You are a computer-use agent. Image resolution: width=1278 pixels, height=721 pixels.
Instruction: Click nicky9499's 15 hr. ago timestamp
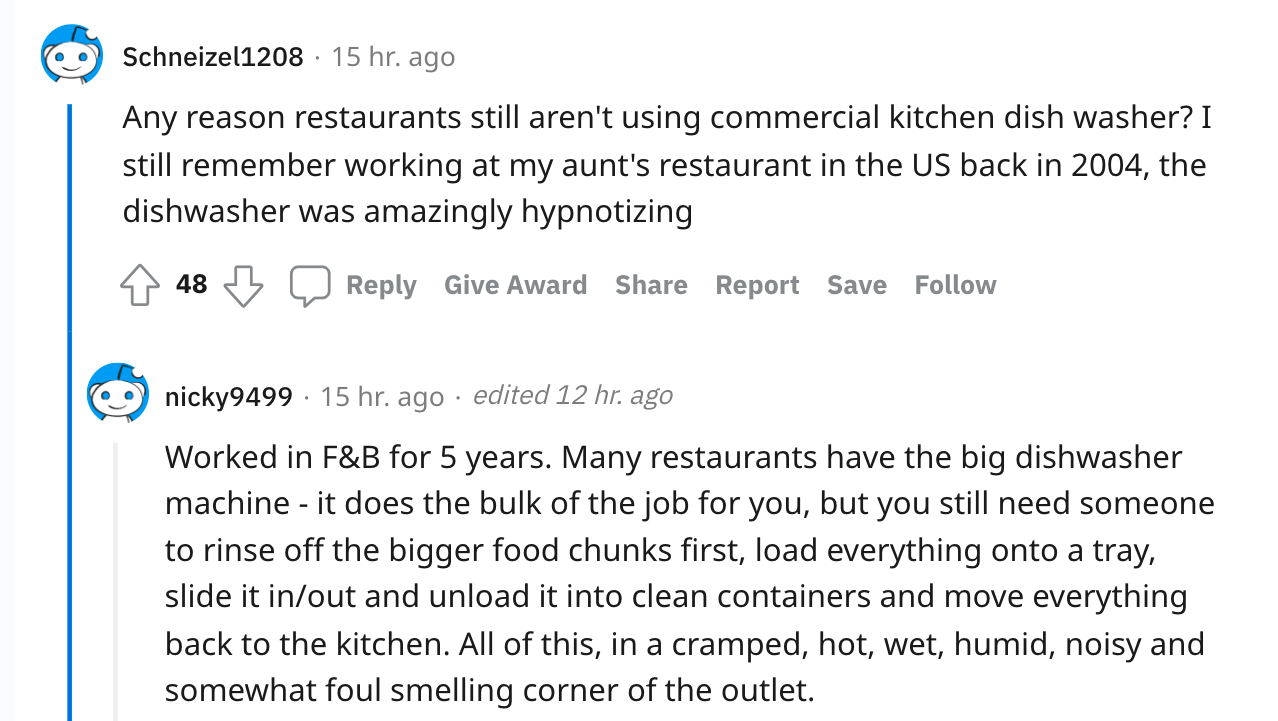click(382, 397)
